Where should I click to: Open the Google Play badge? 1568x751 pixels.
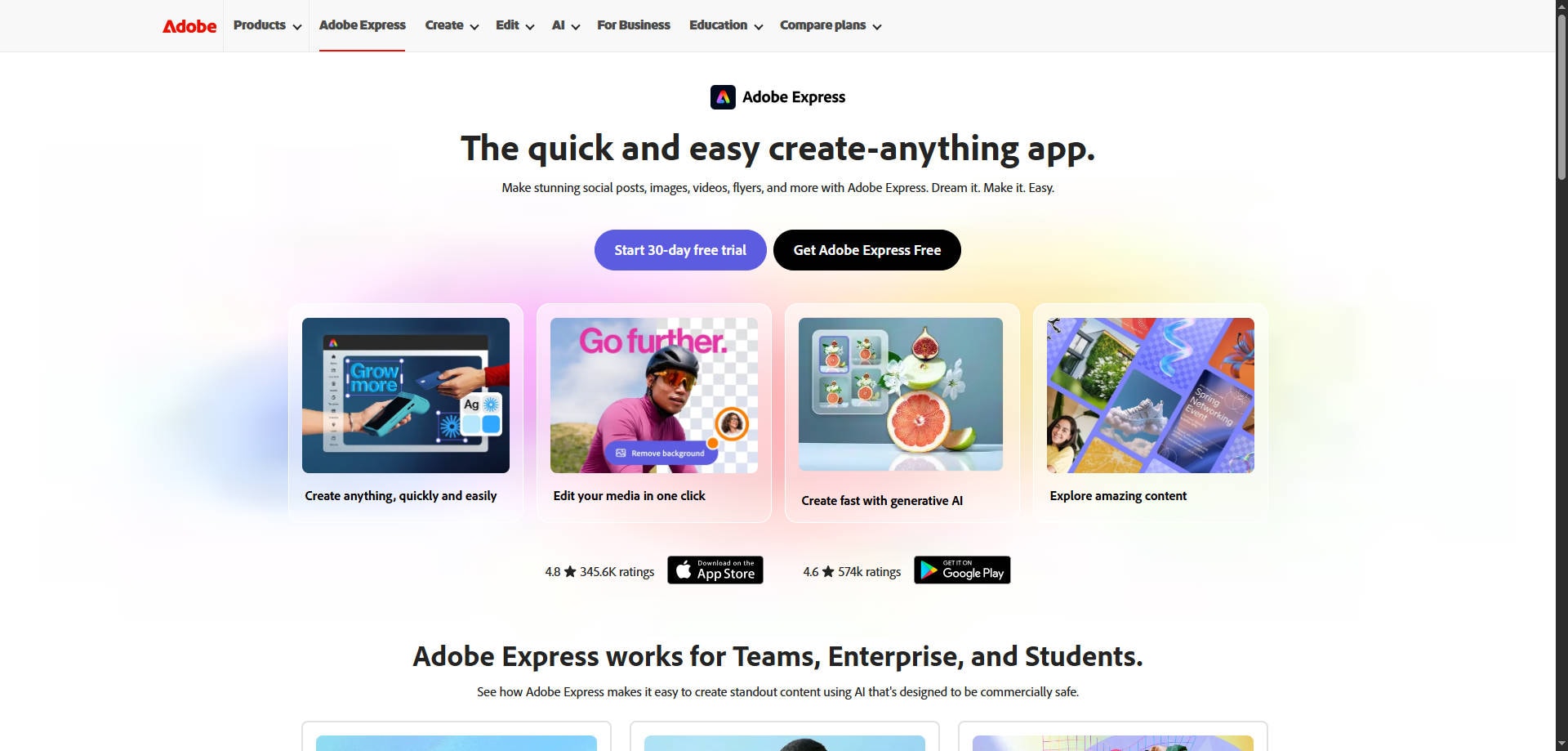click(x=962, y=570)
